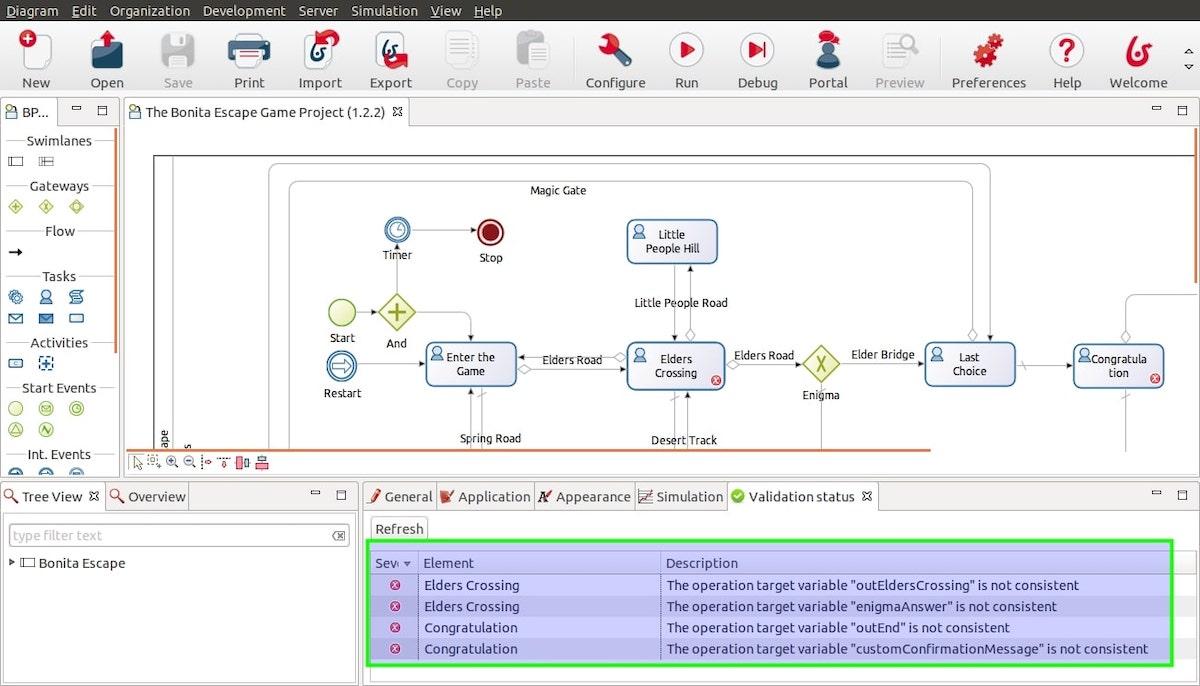The height and width of the screenshot is (686, 1200).
Task: Select the Enigma gateway on diagram
Action: click(x=821, y=364)
